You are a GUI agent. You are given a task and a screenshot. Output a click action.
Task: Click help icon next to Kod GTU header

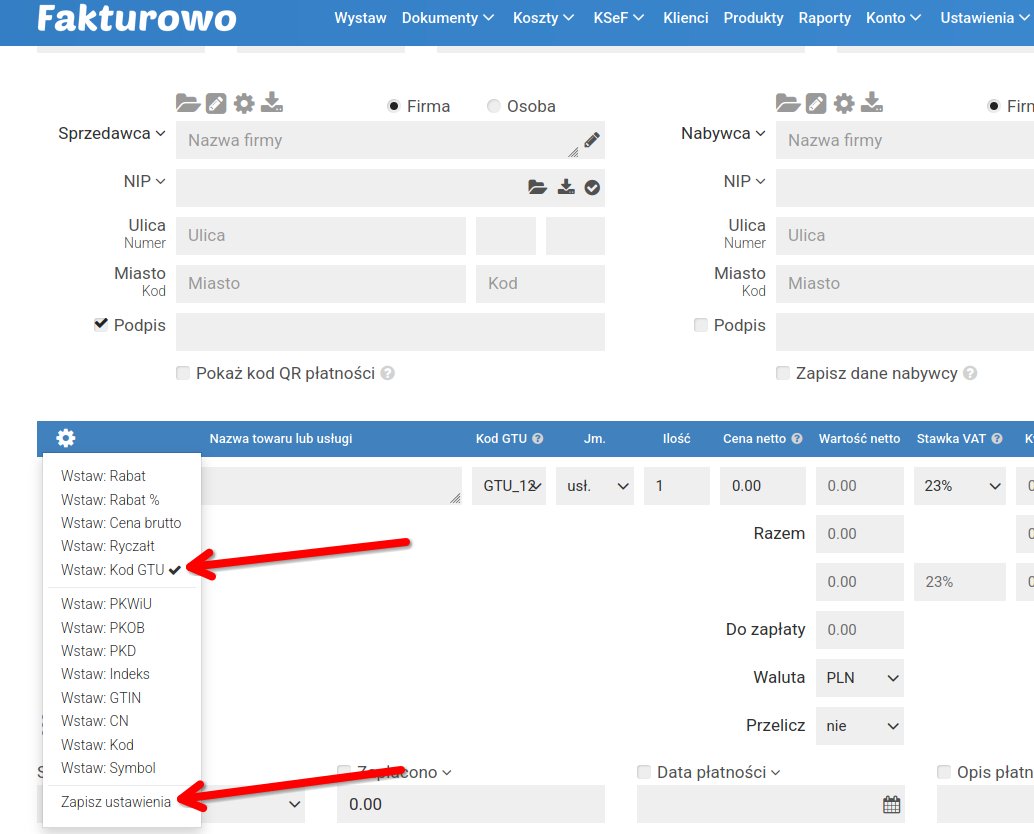pyautogui.click(x=538, y=439)
